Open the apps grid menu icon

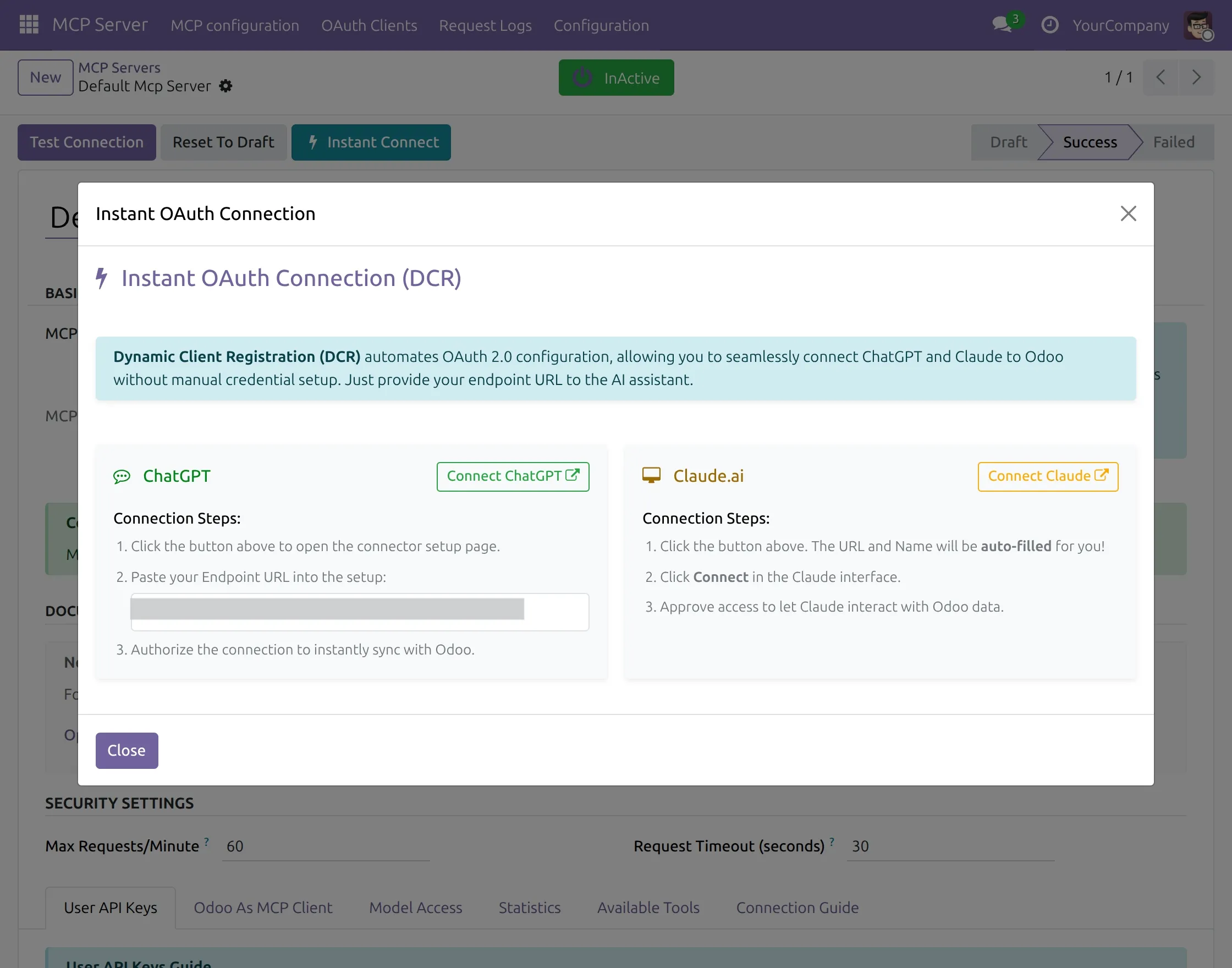pos(29,25)
